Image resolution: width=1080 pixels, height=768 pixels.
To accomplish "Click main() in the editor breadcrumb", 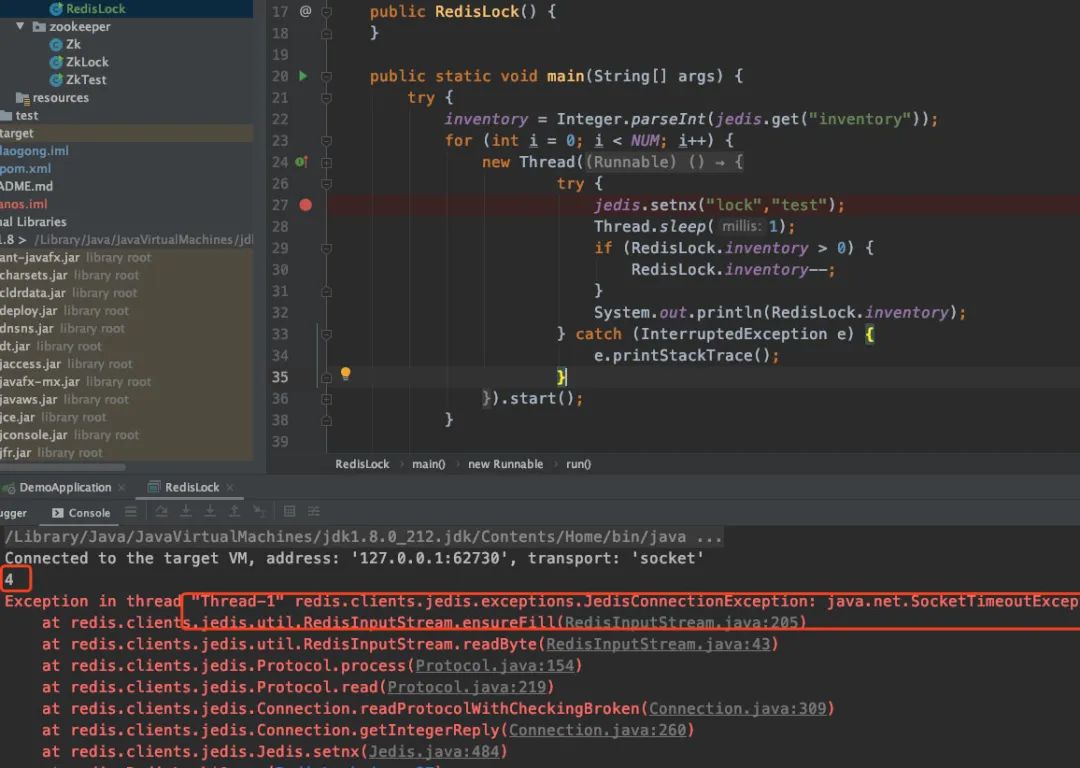I will (x=428, y=464).
